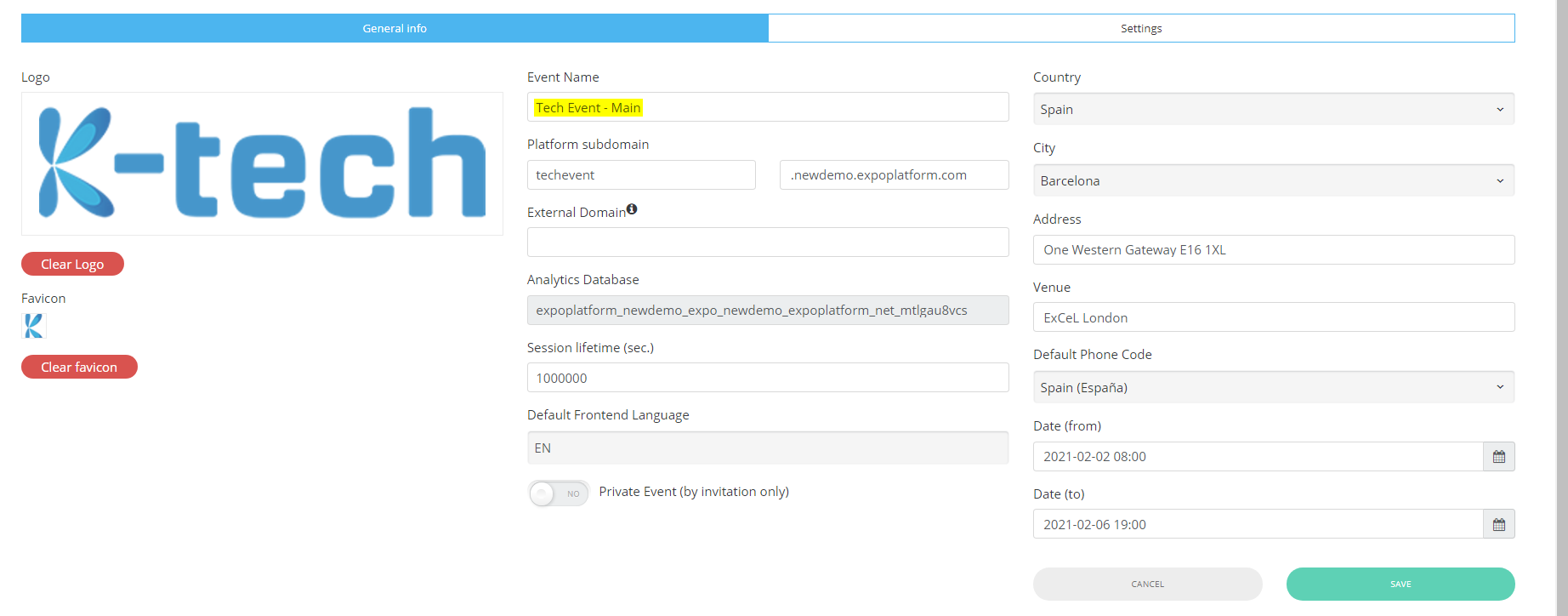Open the Date (to) calendar picker

coord(1498,525)
